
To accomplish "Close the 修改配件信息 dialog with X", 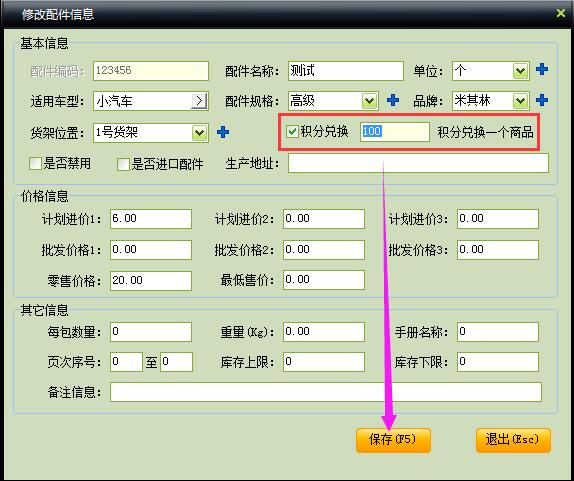I will 560,14.
